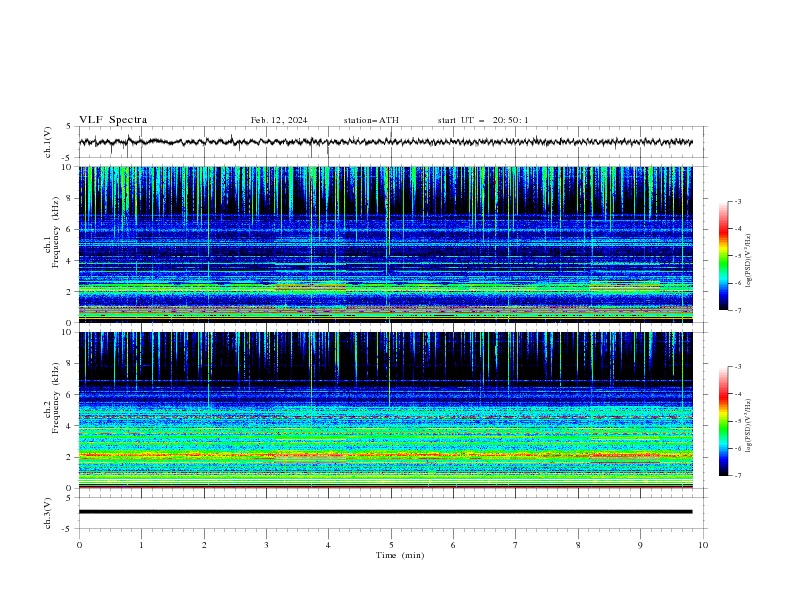Screen dimensions: 792x612
Task: Click the ch.2 frequency axis "6" tick label
Action: (x=70, y=395)
